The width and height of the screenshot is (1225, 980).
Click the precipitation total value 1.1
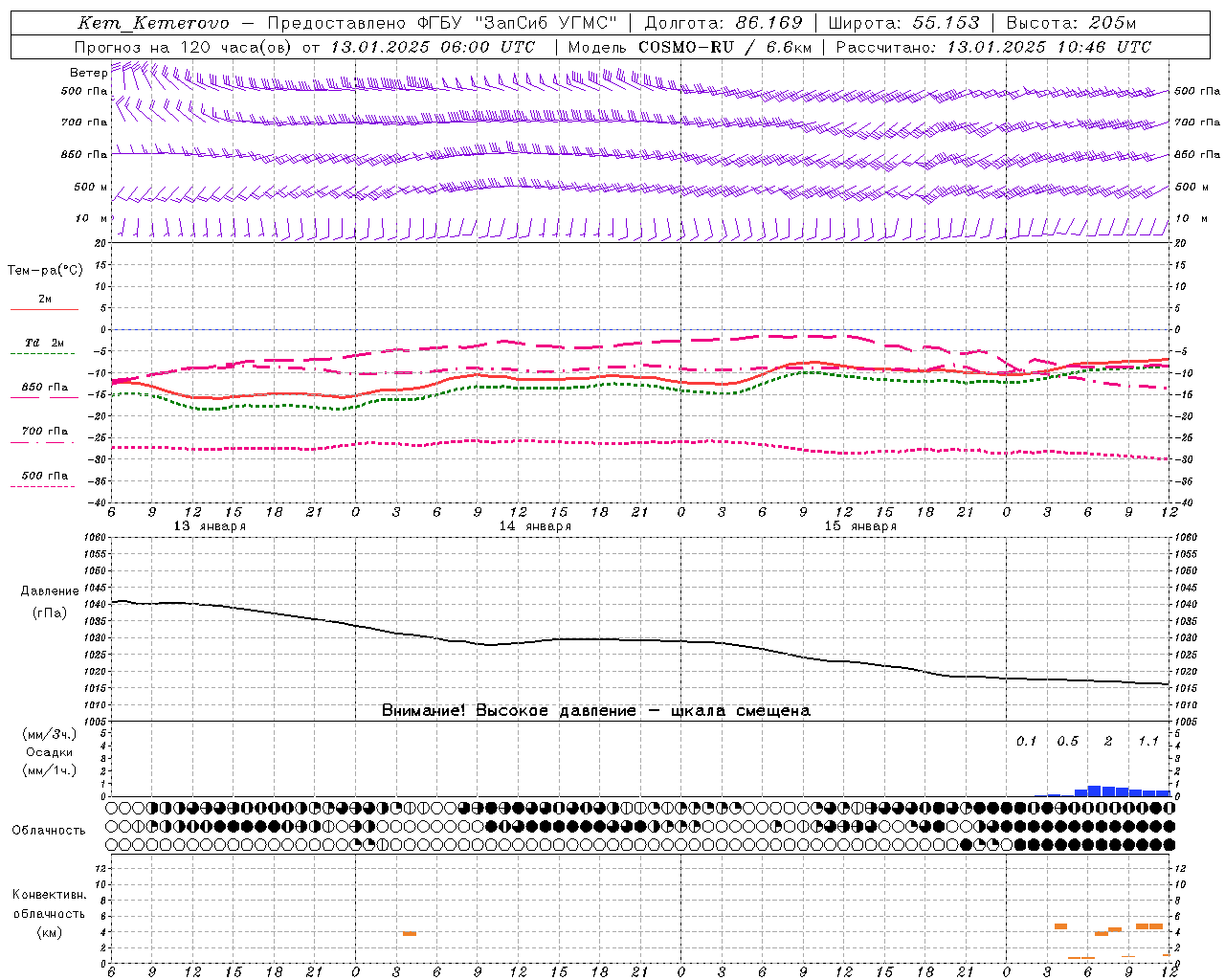[1148, 741]
